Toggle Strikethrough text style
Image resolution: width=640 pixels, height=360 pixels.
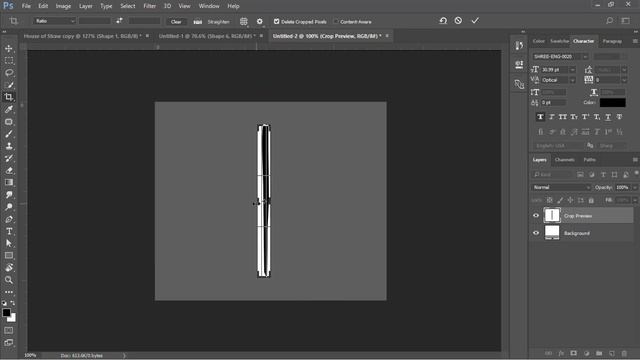[x=620, y=117]
